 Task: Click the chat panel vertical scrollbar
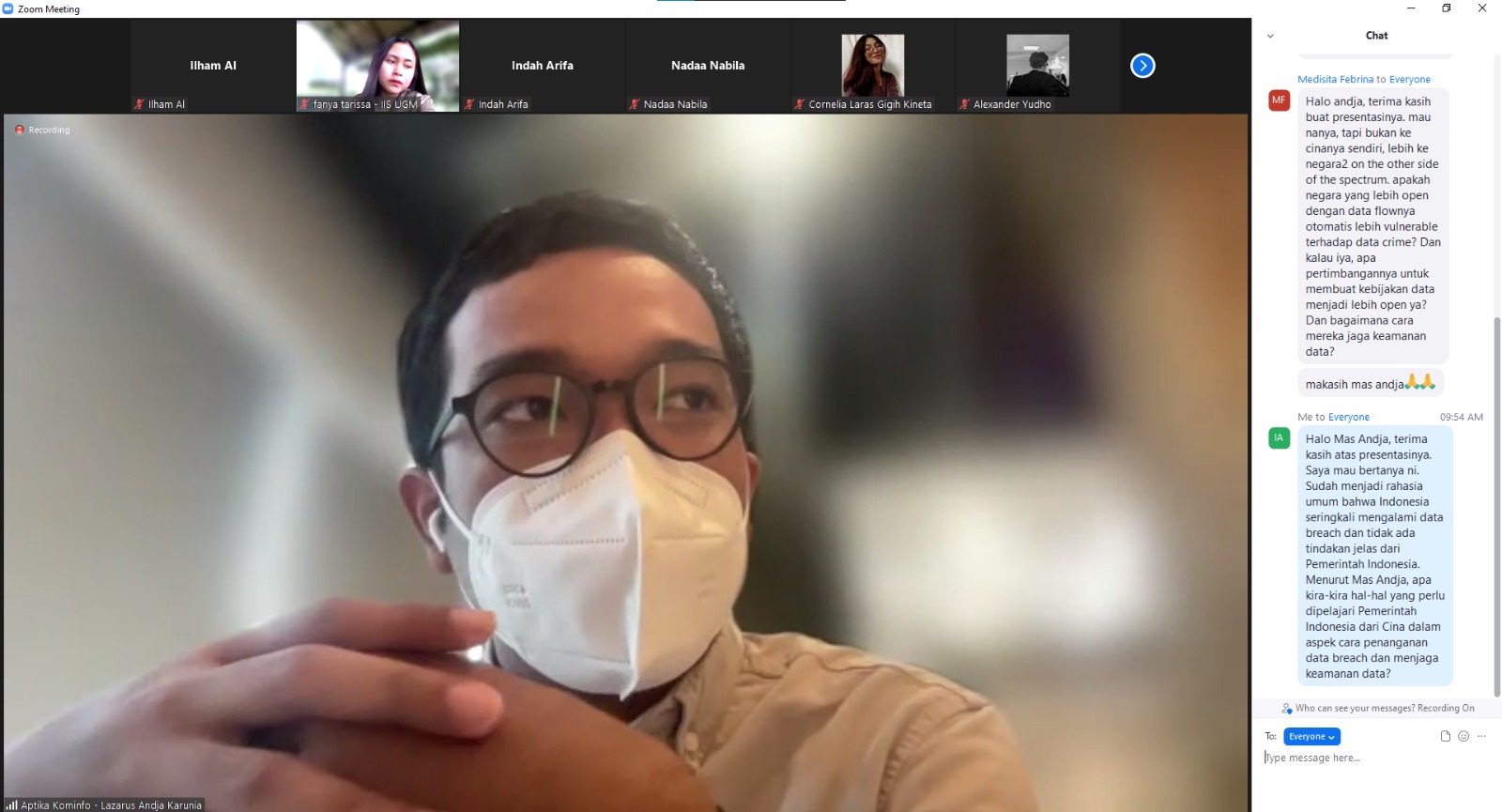click(x=1496, y=507)
